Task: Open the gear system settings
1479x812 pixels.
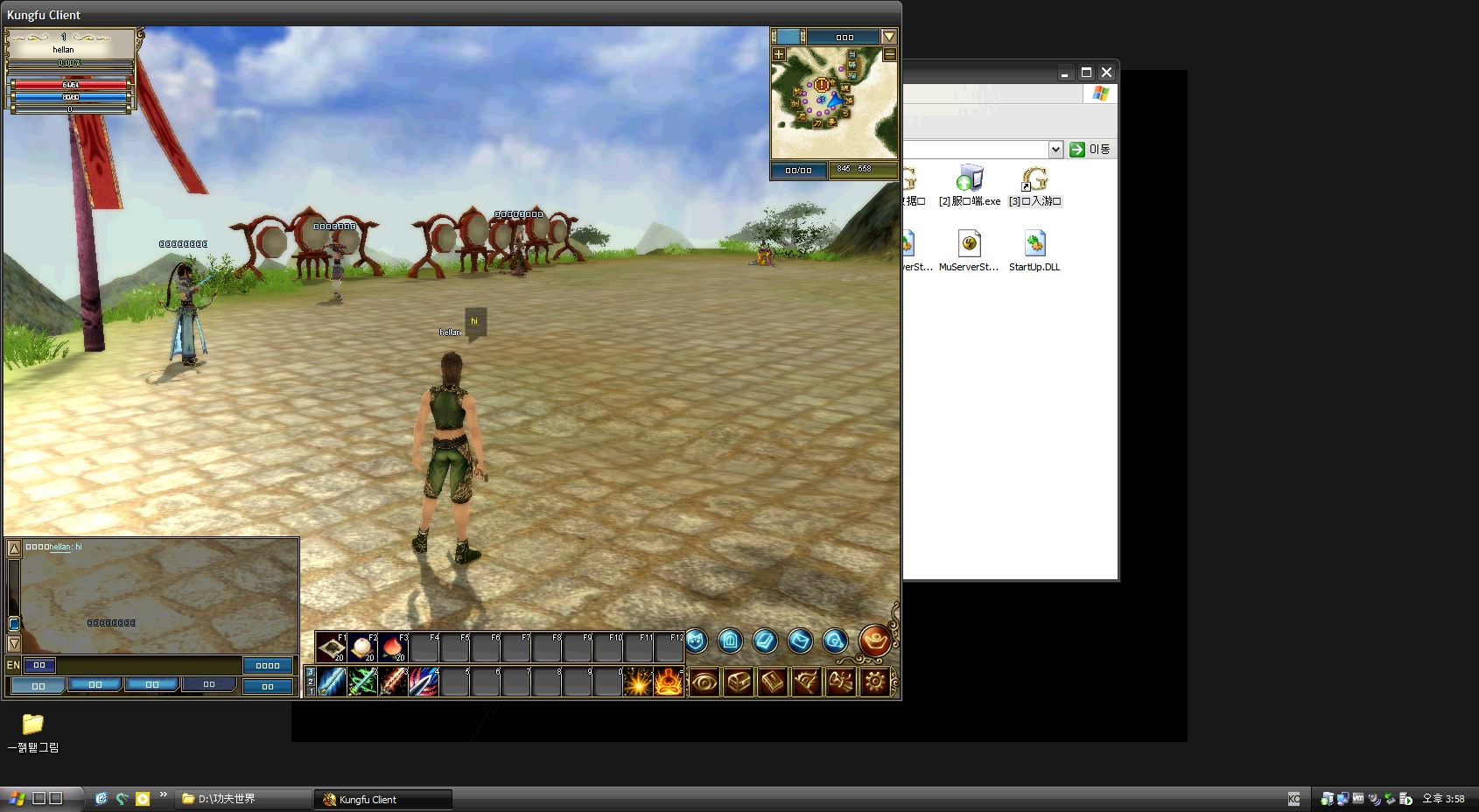Action: (x=875, y=682)
